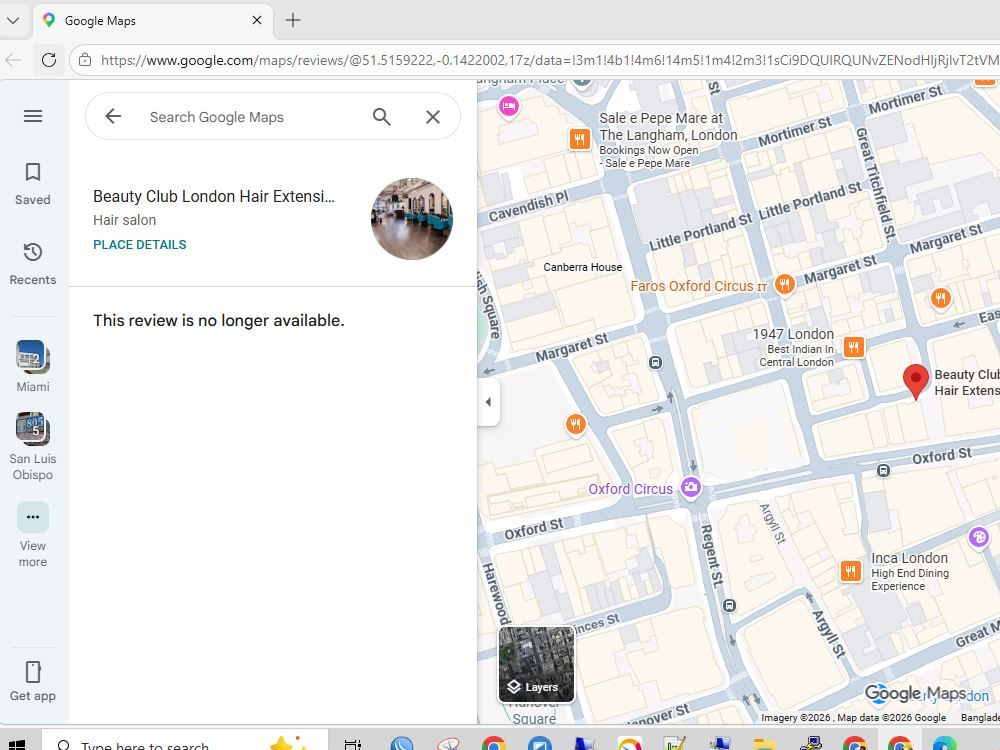Open Saved places in the sidebar
Viewport: 1000px width, 750px height.
click(x=33, y=184)
